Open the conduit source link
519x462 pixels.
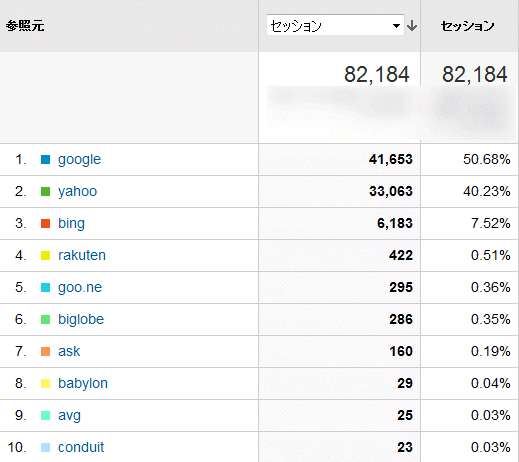(81, 447)
